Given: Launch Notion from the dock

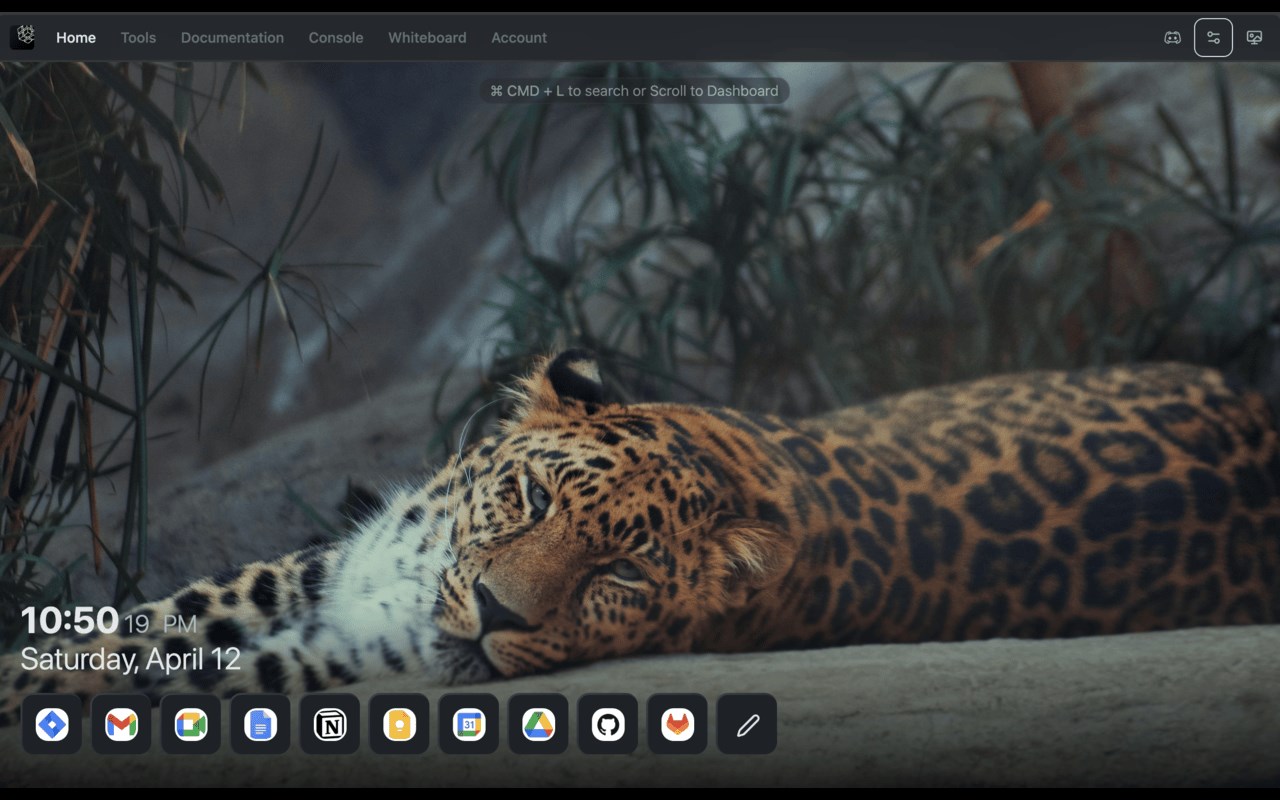Looking at the screenshot, I should pos(330,724).
